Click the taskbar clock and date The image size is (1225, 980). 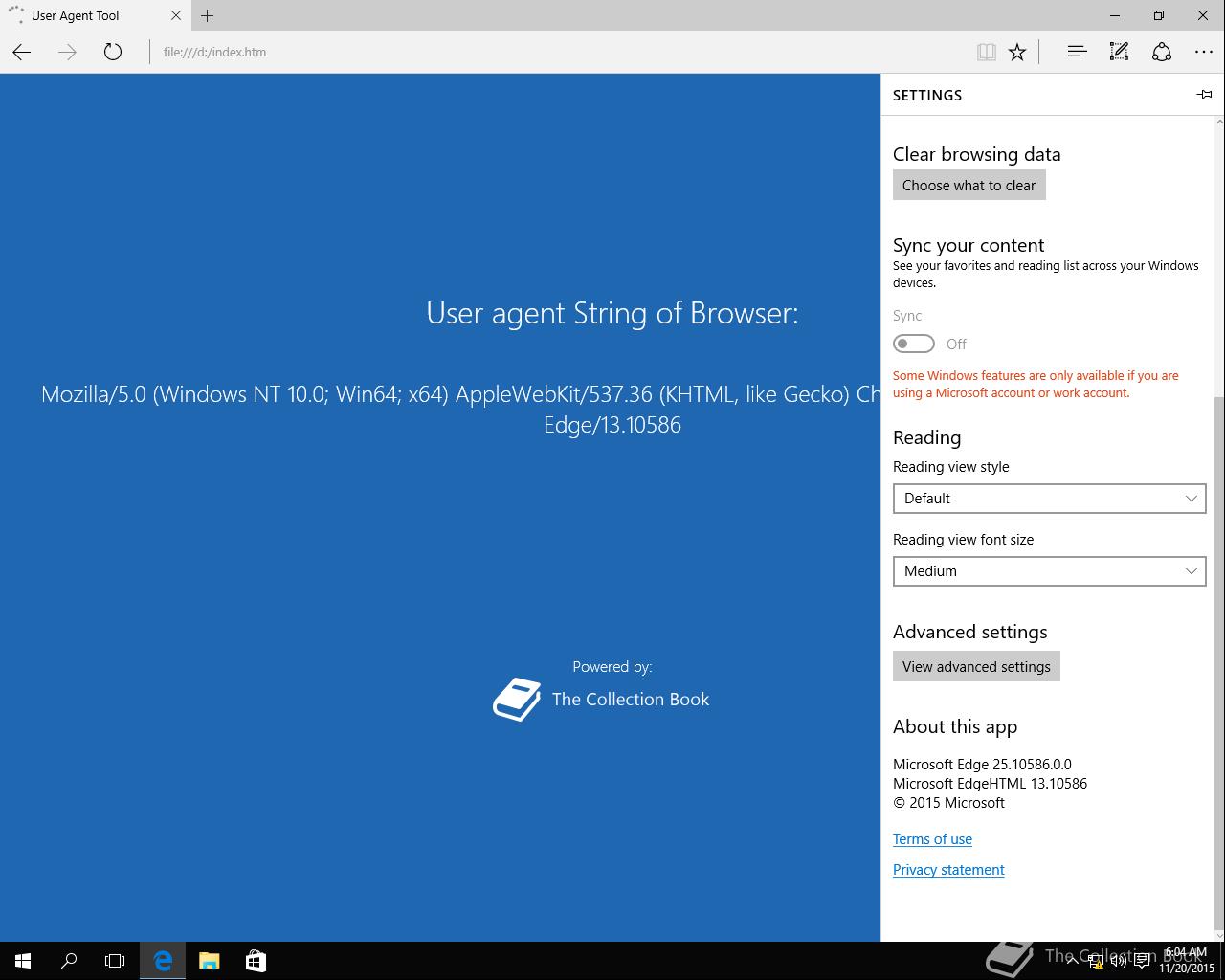[1187, 961]
